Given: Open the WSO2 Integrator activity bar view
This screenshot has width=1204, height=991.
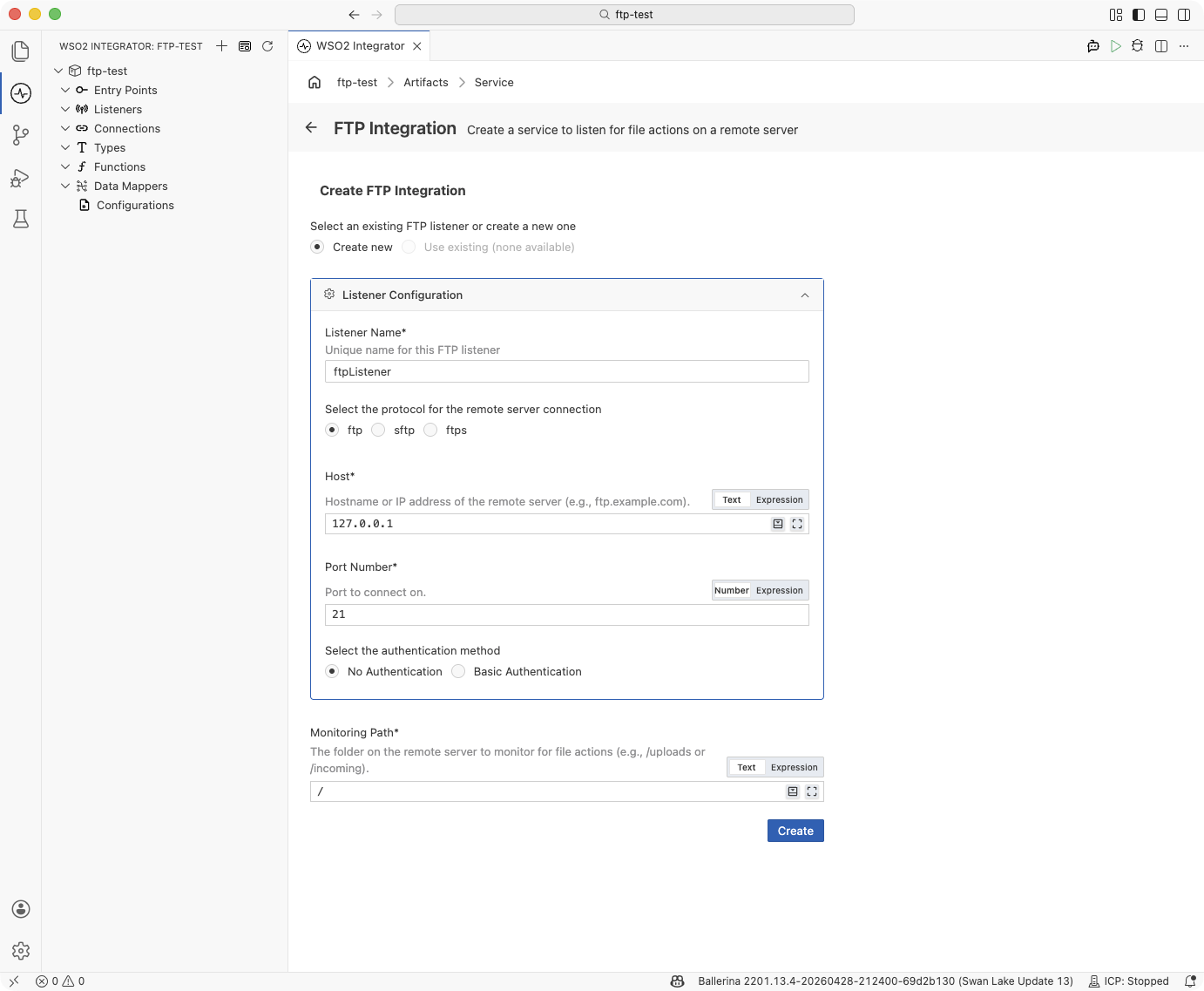Looking at the screenshot, I should coord(21,93).
